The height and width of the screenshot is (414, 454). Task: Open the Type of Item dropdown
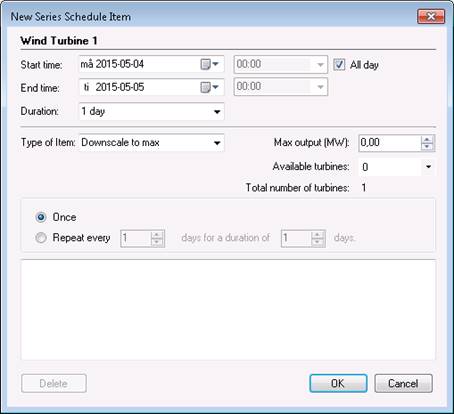tap(217, 143)
